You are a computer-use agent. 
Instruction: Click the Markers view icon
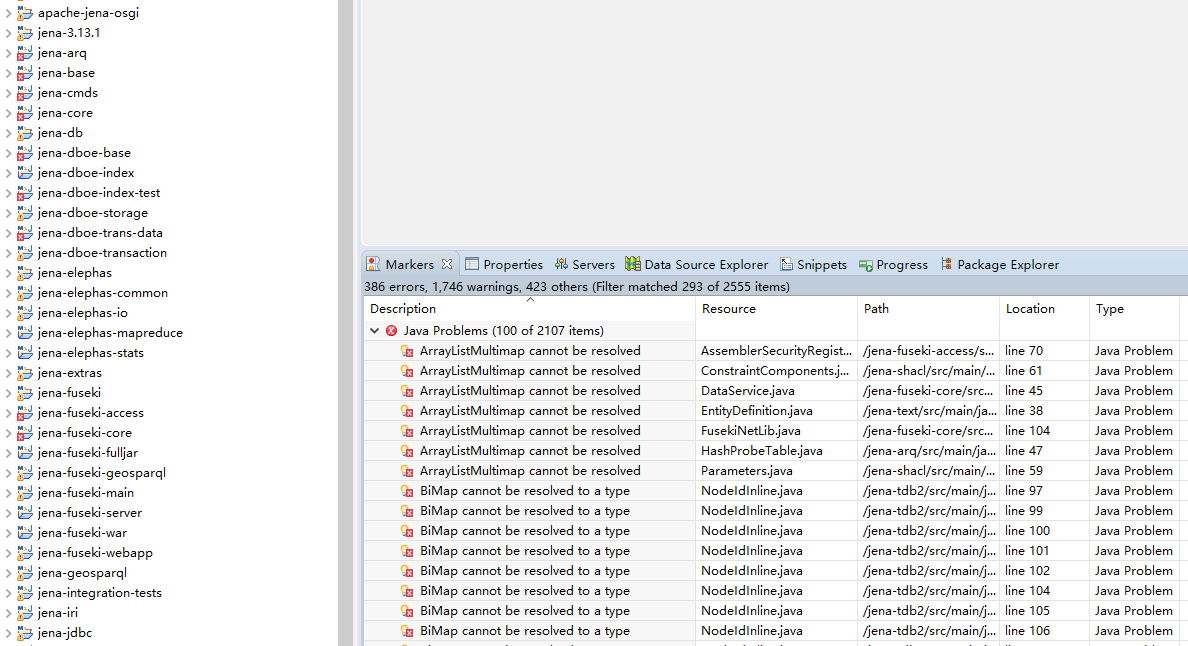[373, 264]
